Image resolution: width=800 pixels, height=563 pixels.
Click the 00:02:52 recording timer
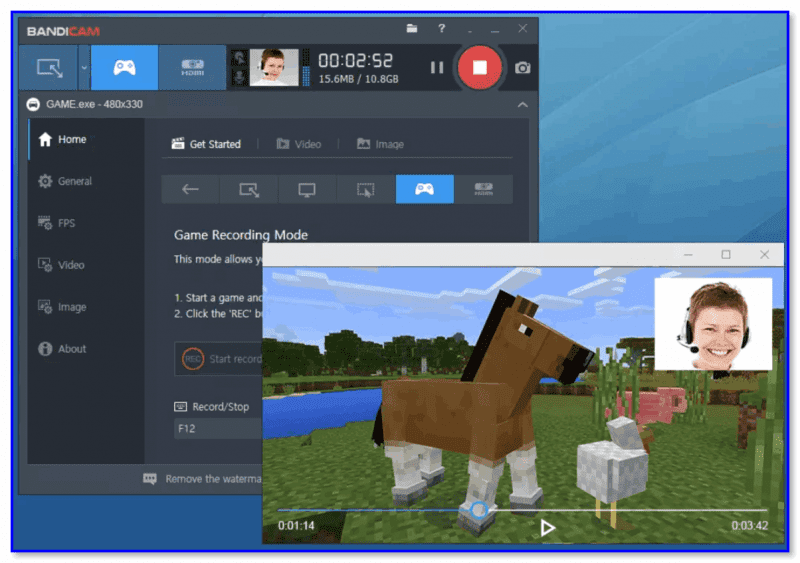(356, 60)
